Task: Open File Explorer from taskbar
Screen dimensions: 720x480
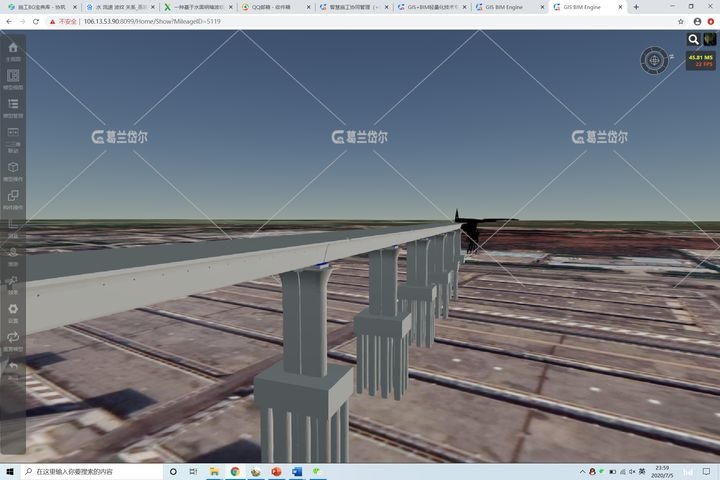Action: click(x=214, y=472)
